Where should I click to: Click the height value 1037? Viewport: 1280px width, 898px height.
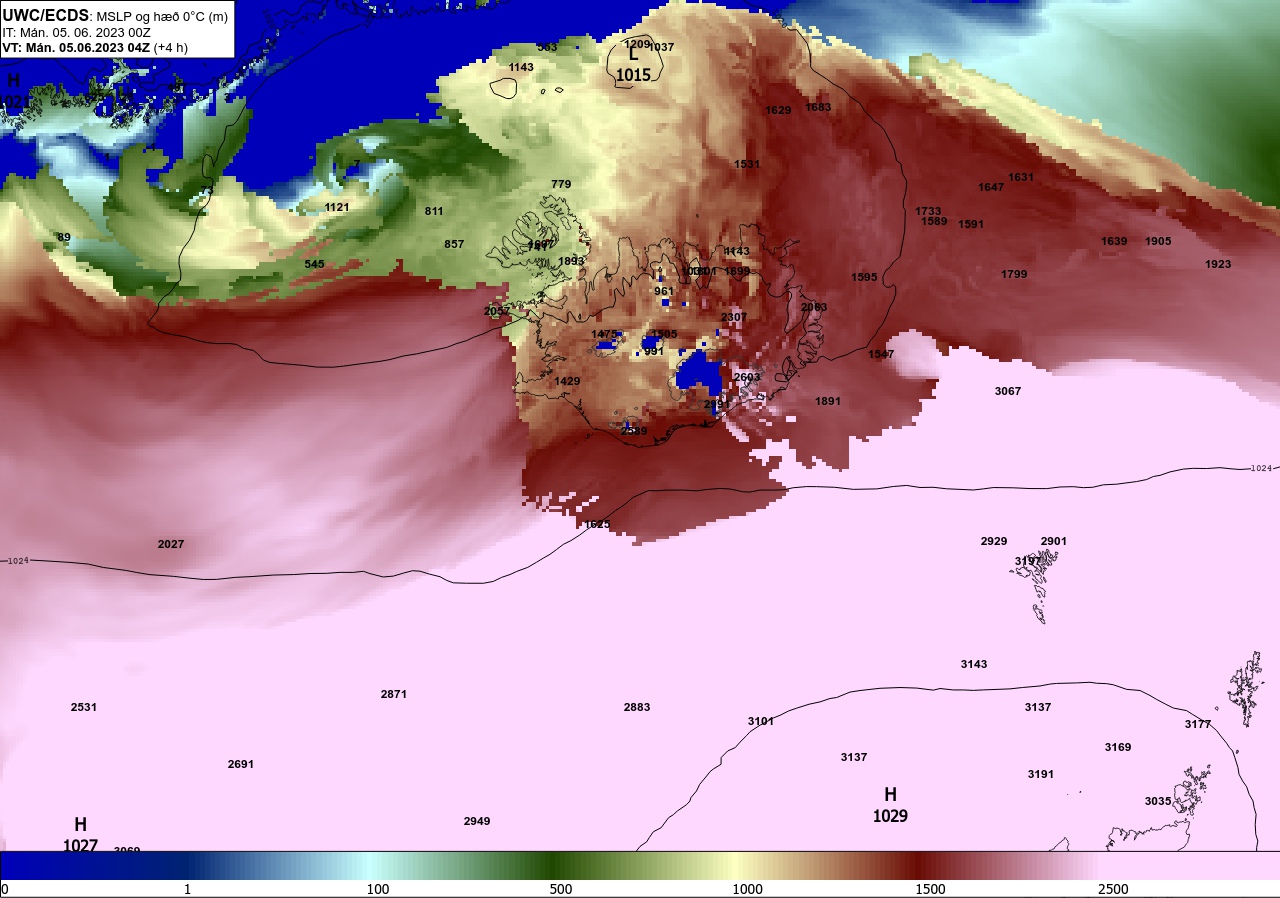(x=662, y=47)
